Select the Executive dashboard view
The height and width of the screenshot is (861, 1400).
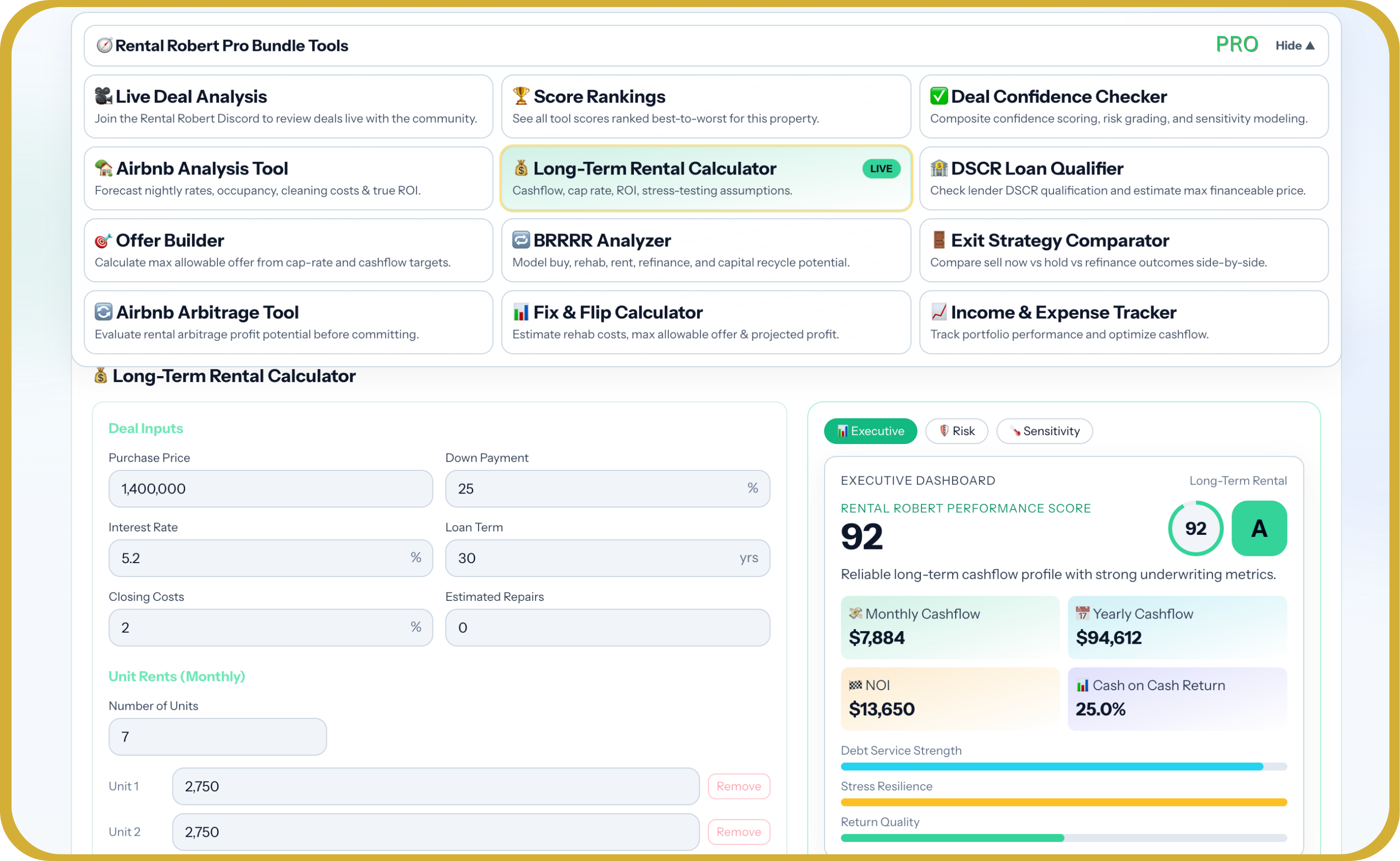(870, 431)
